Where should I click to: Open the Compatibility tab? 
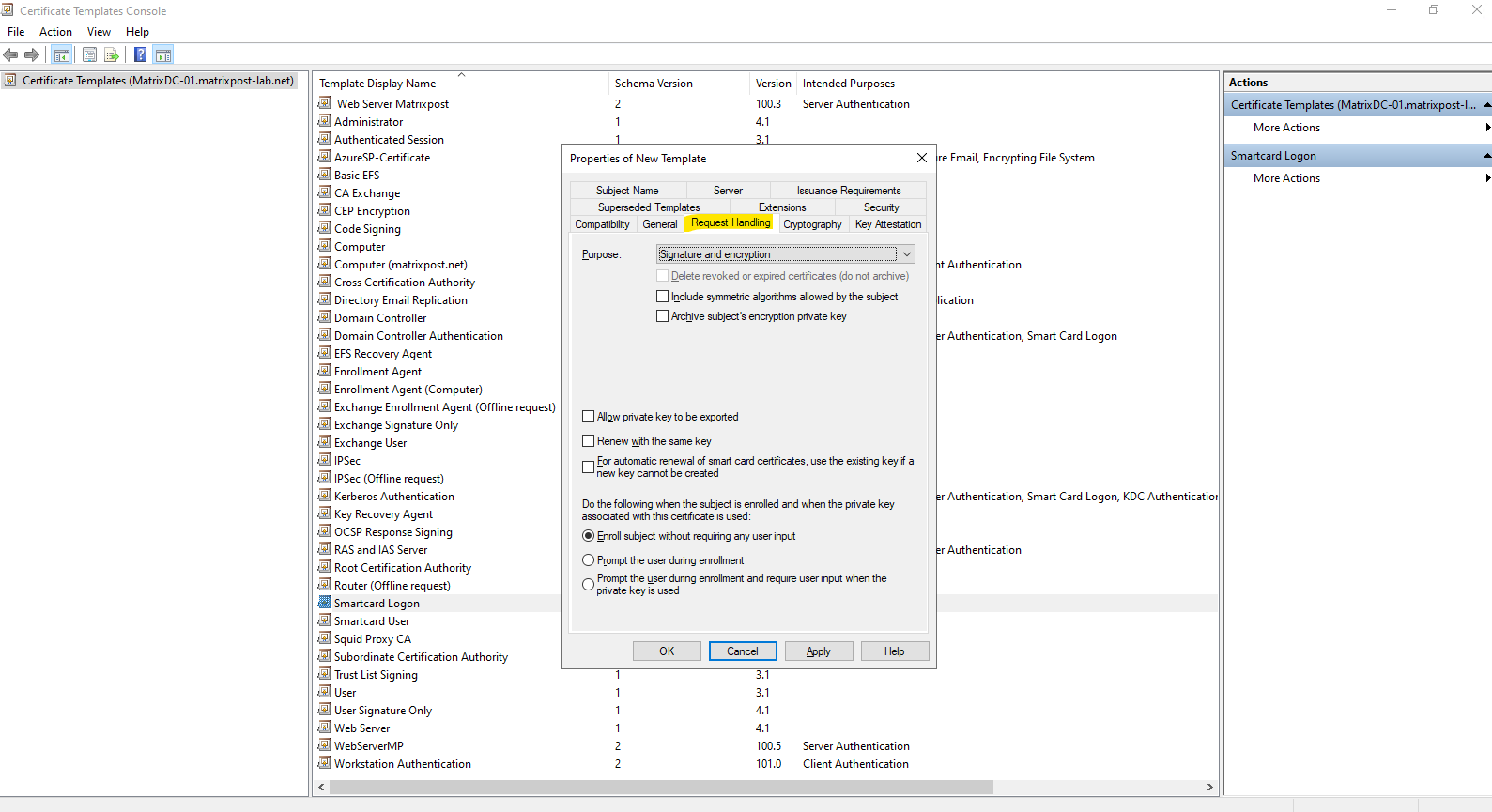click(x=602, y=224)
